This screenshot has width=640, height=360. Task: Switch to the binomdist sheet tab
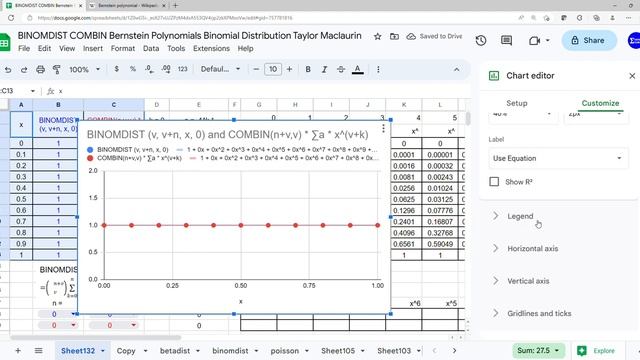click(x=230, y=351)
